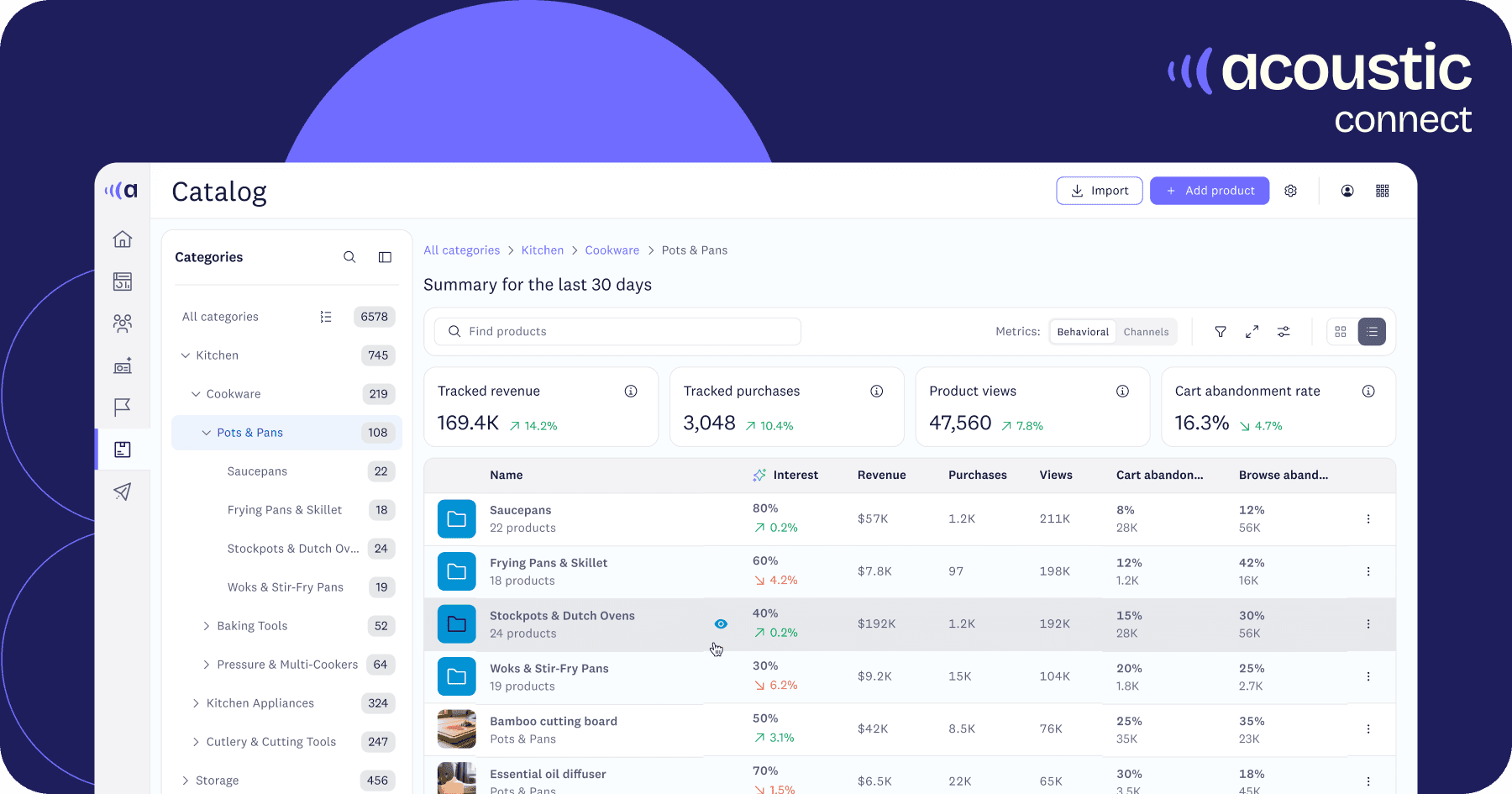The height and width of the screenshot is (794, 1512).
Task: Open the flag icon in sidebar
Action: (123, 408)
